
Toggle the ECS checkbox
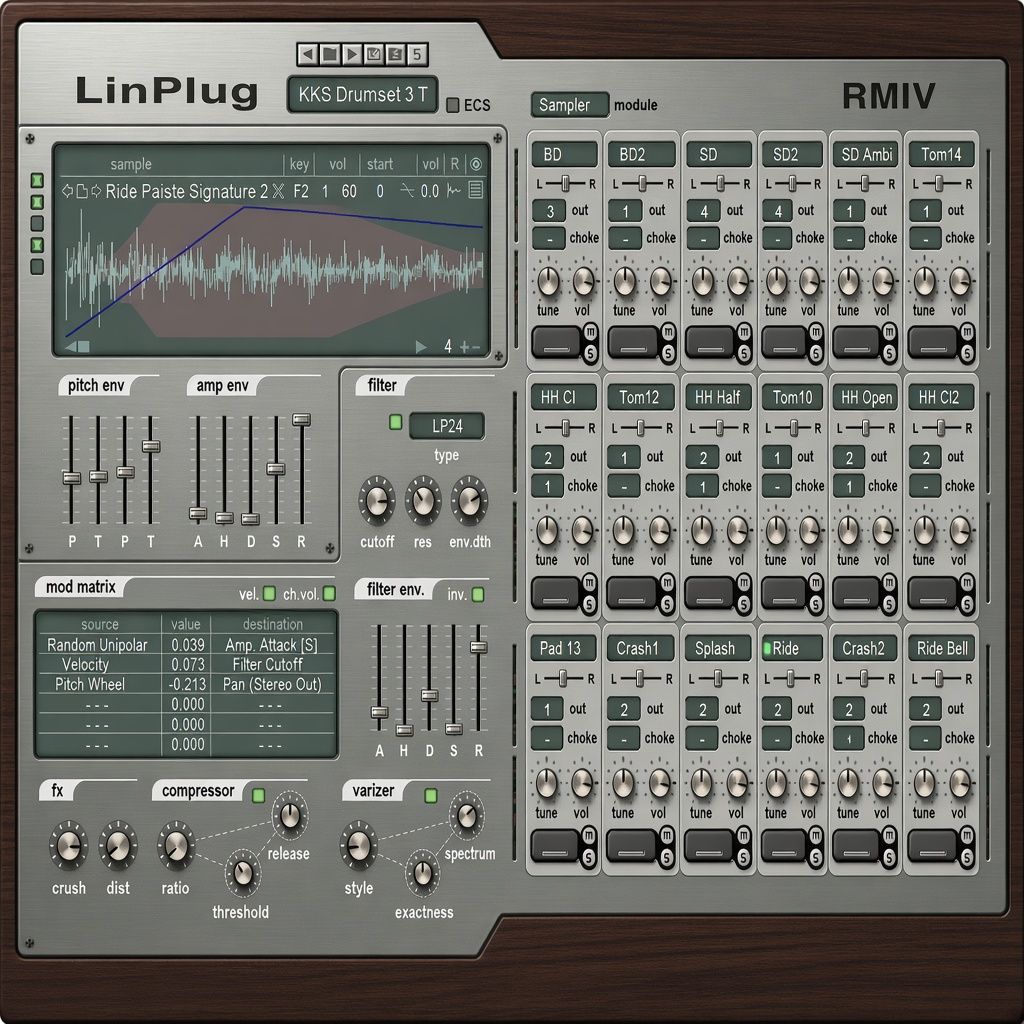pos(453,105)
